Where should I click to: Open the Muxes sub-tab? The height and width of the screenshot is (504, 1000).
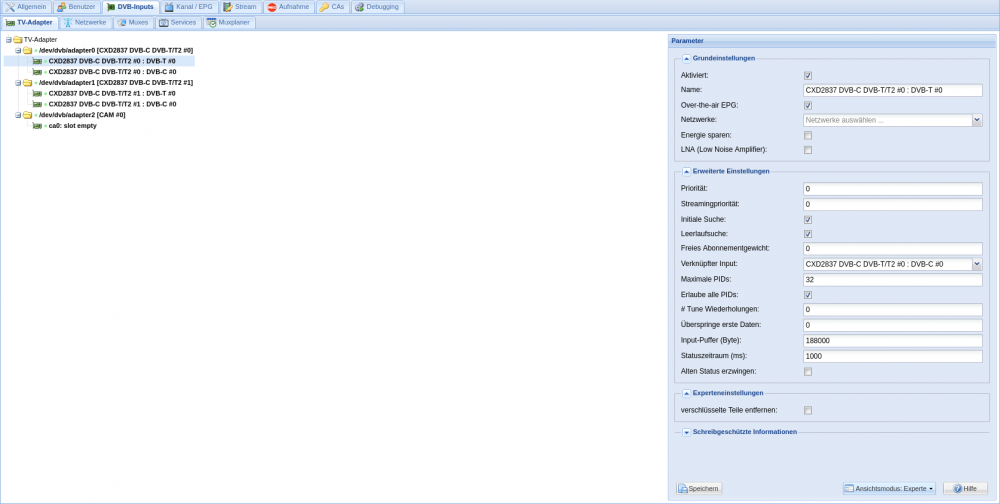pyautogui.click(x=133, y=22)
